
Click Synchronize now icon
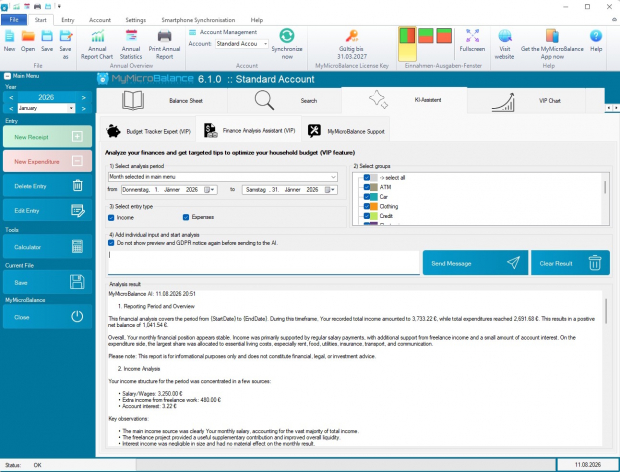[287, 36]
